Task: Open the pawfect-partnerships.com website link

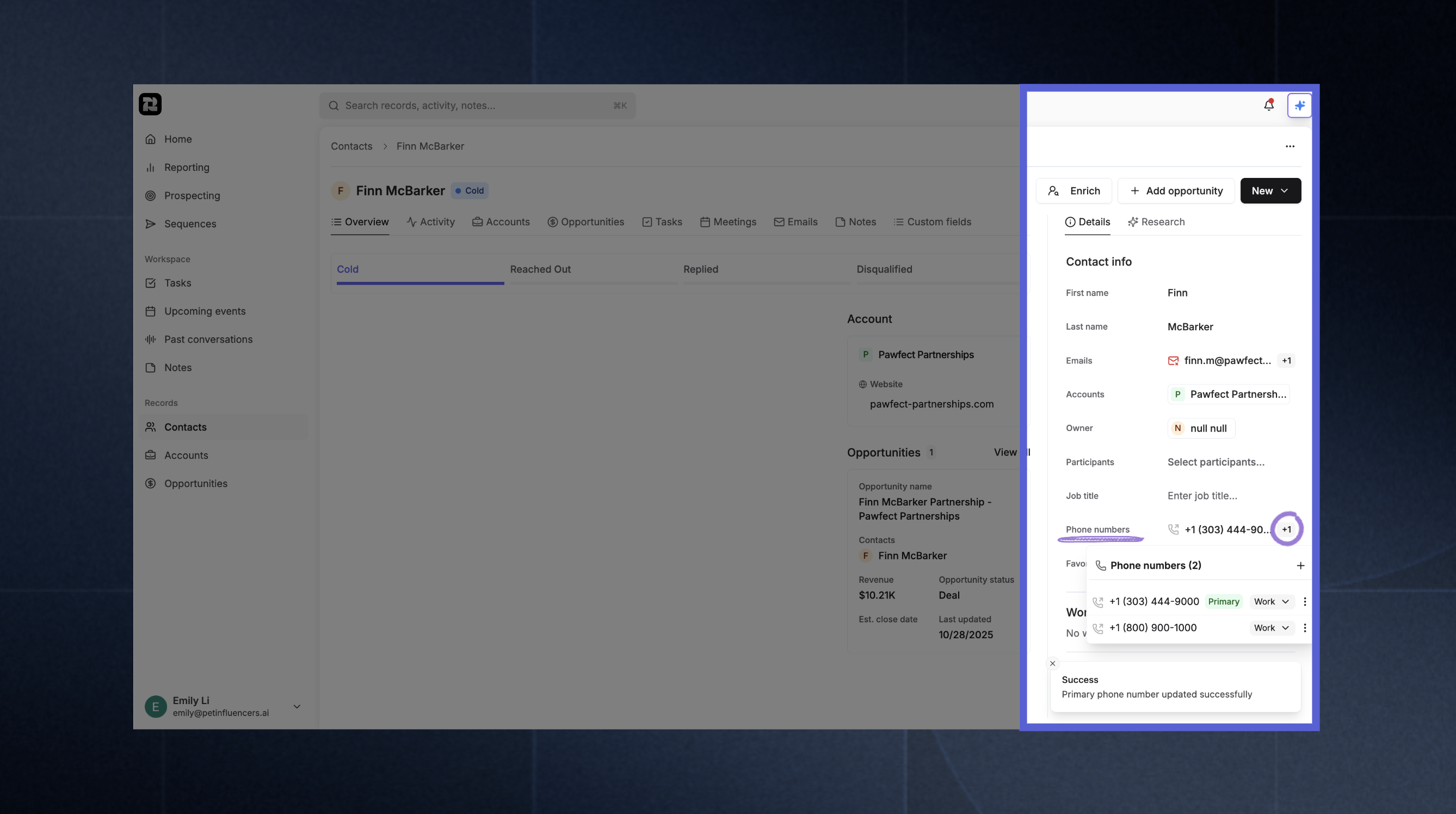Action: 931,404
